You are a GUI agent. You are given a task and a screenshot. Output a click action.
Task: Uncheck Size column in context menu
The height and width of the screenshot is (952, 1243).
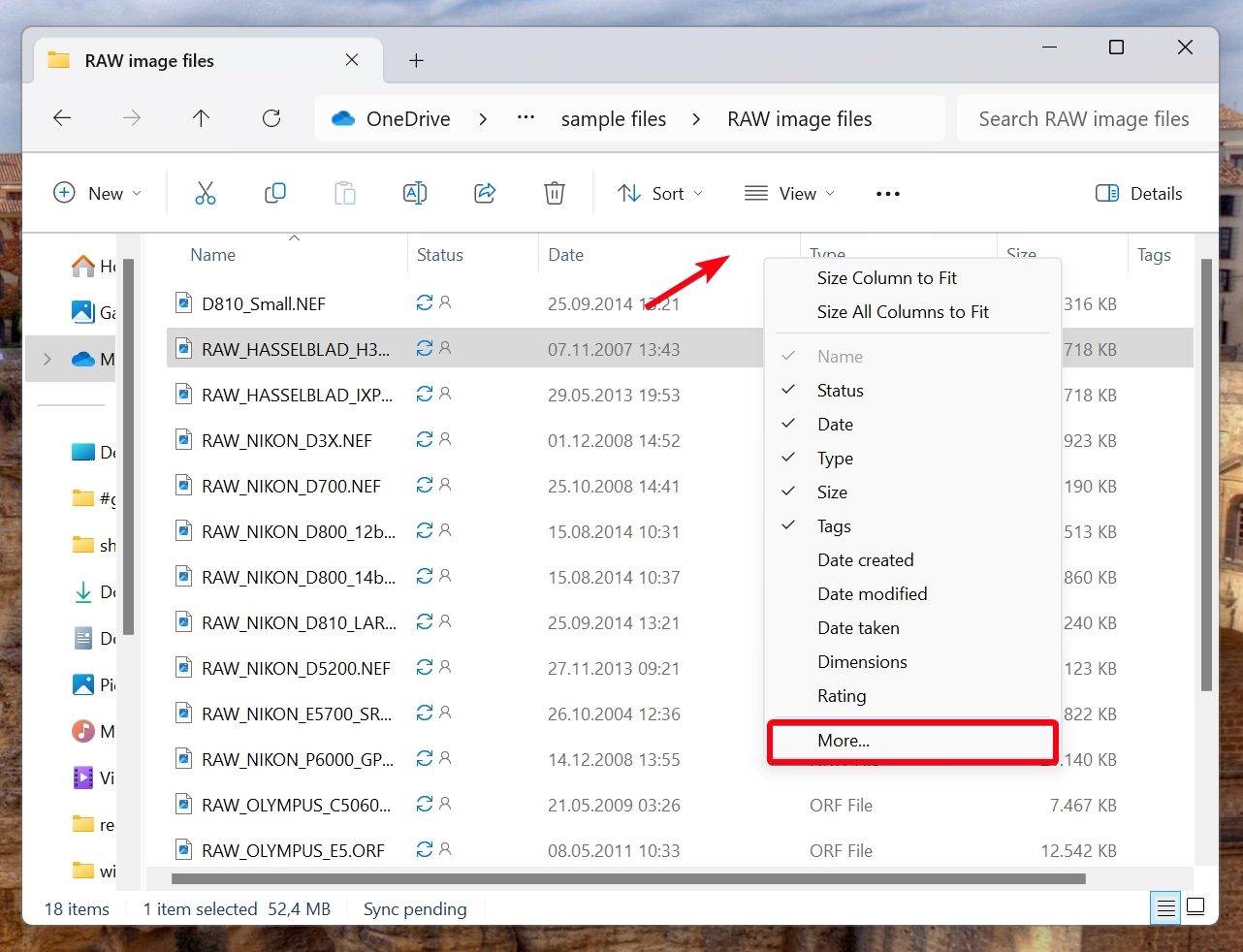[911, 492]
